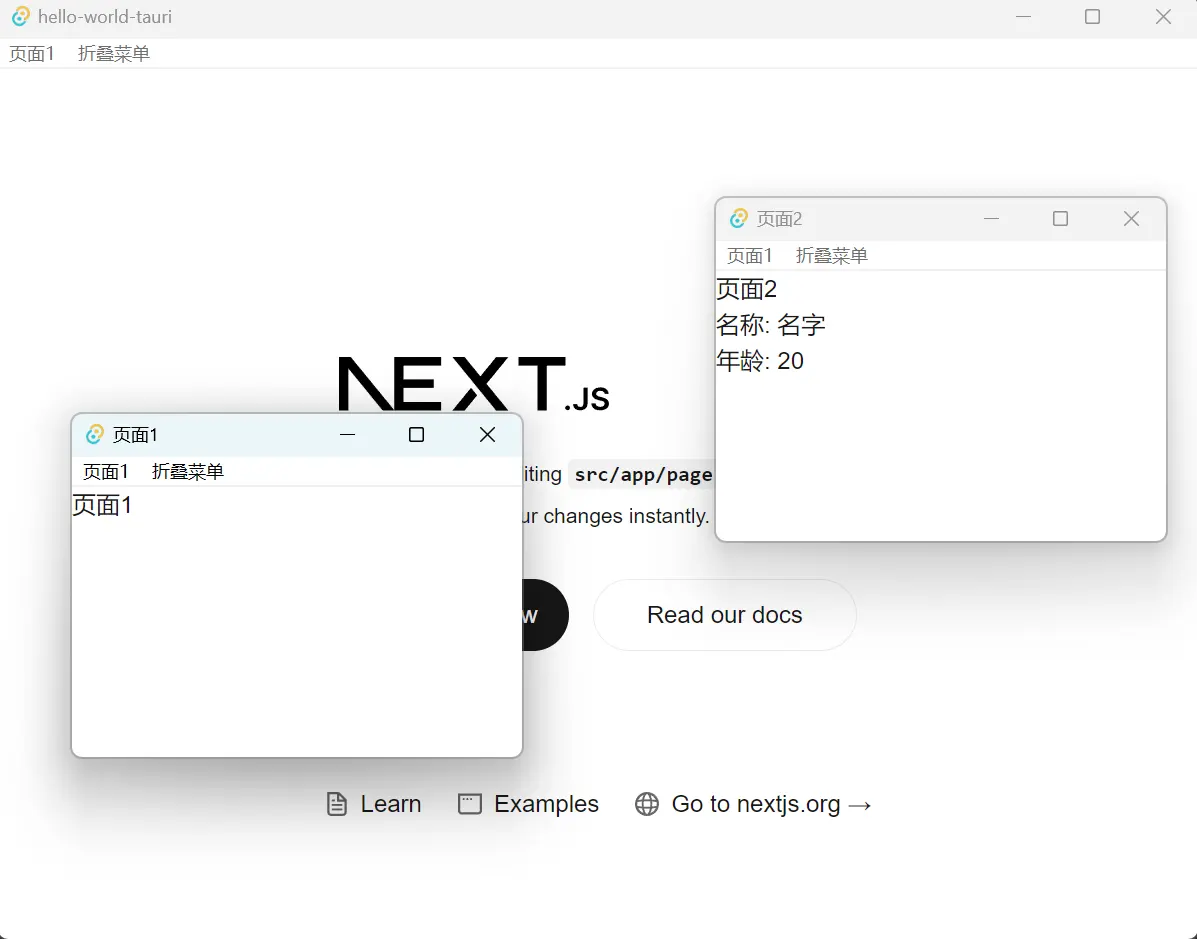
Task: Open 页面1 menu in main hello-world-tauri window
Action: 31,53
